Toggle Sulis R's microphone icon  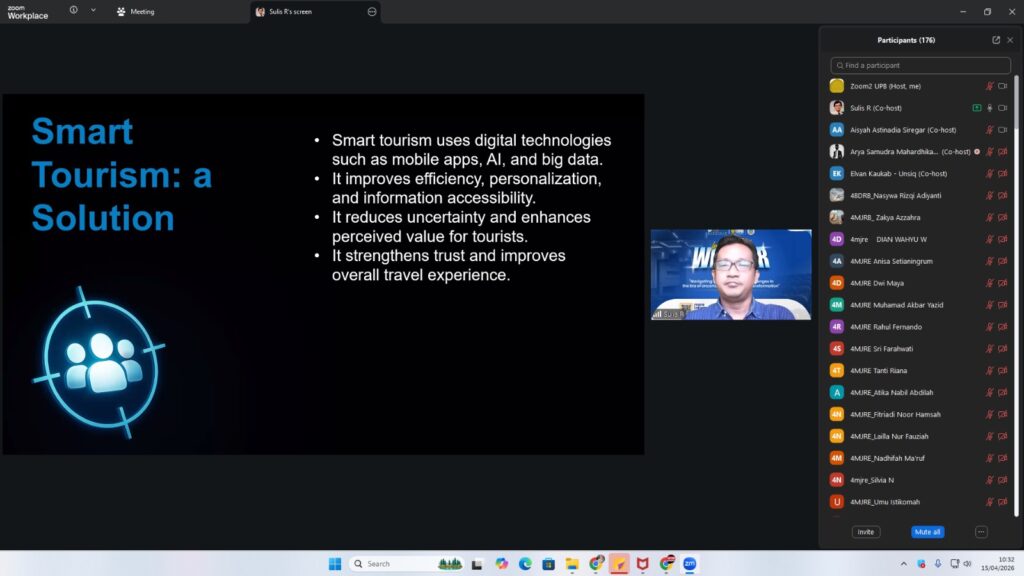coord(990,108)
